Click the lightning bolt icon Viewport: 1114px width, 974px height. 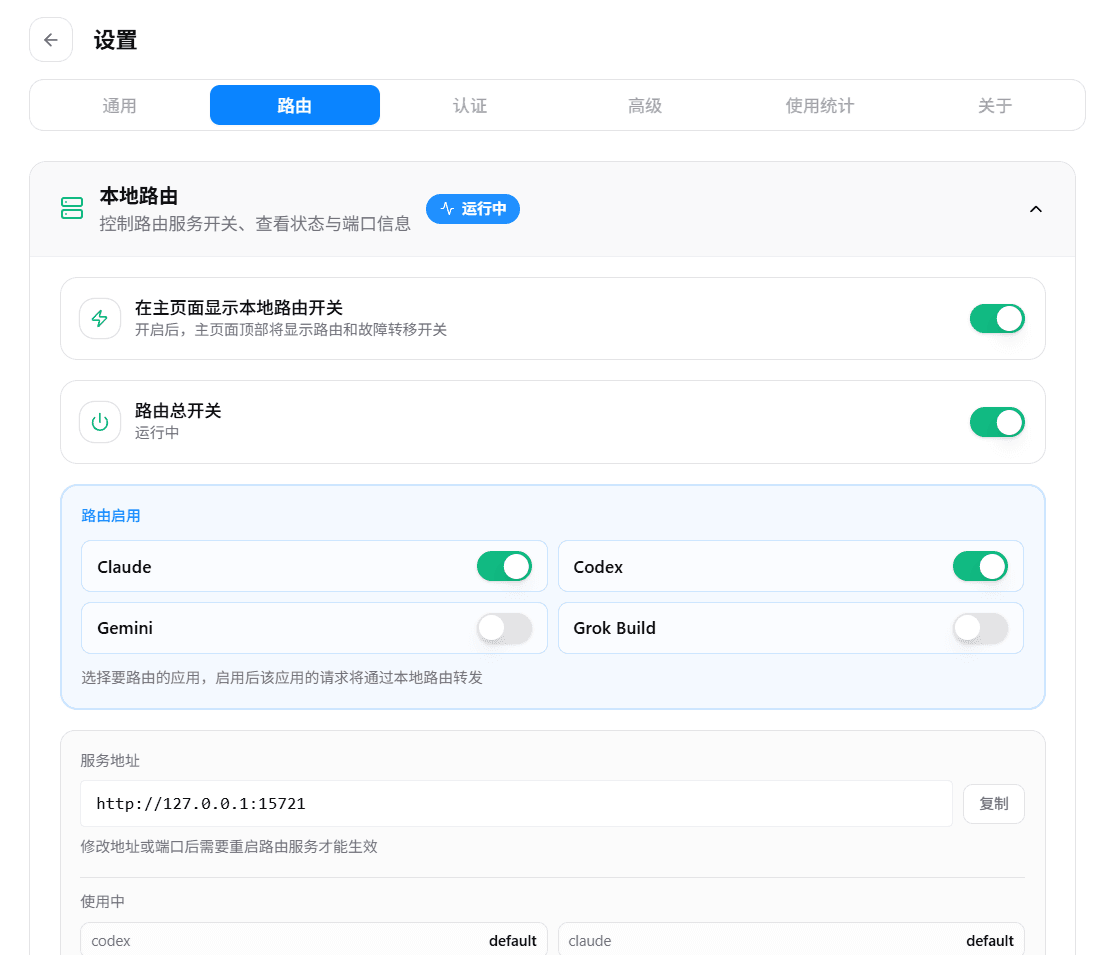[x=100, y=318]
